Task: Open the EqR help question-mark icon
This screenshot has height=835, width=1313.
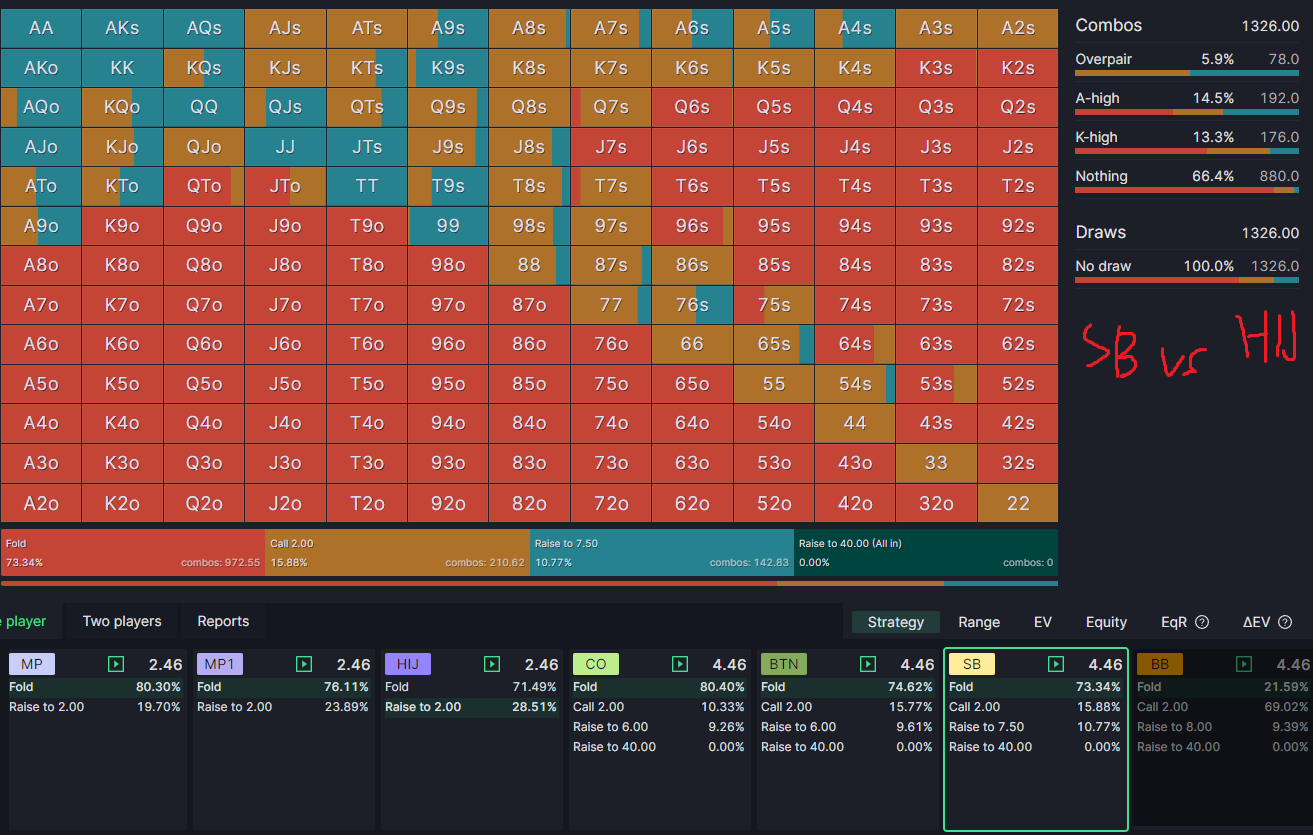Action: pos(1202,622)
